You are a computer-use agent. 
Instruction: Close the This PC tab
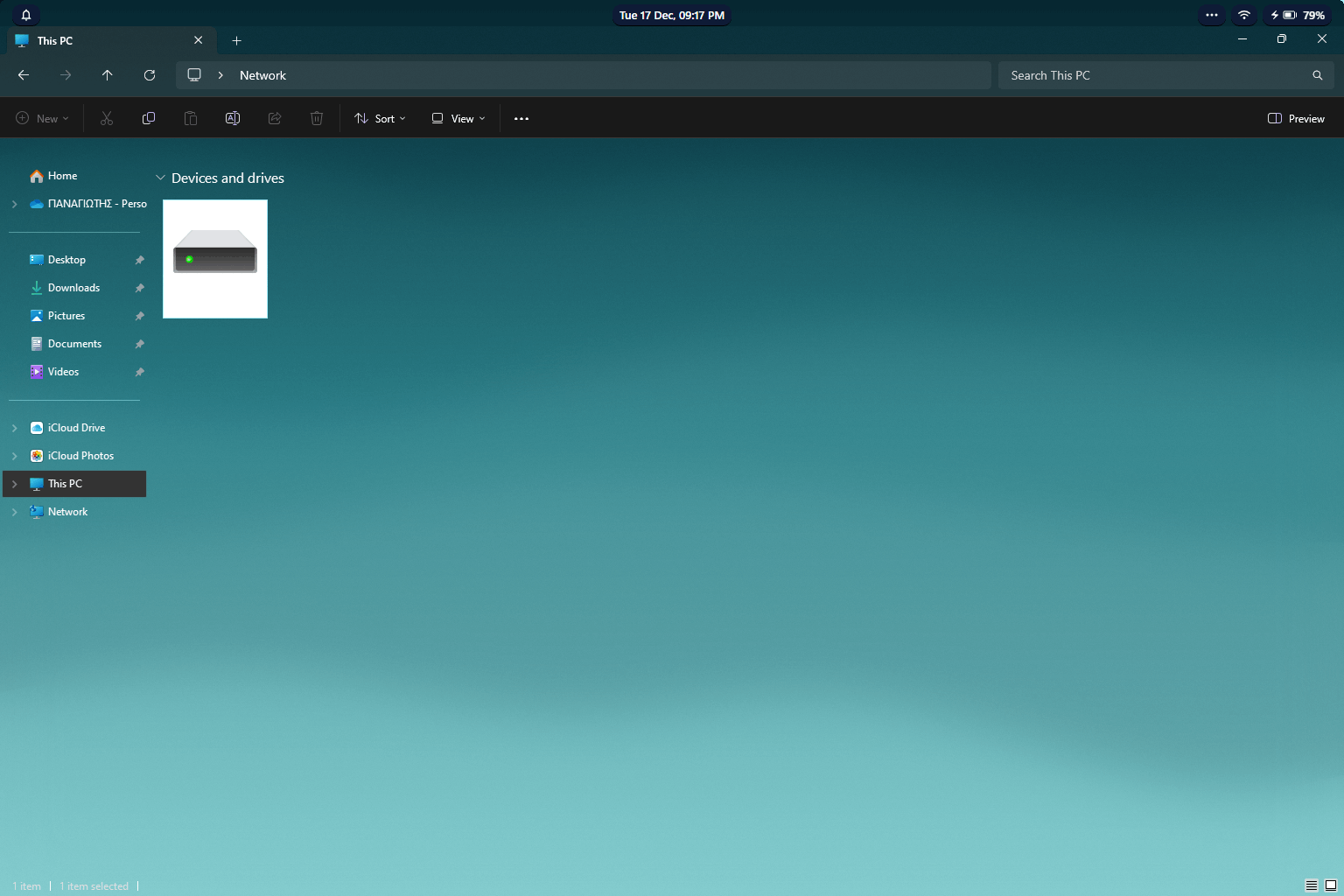point(199,40)
